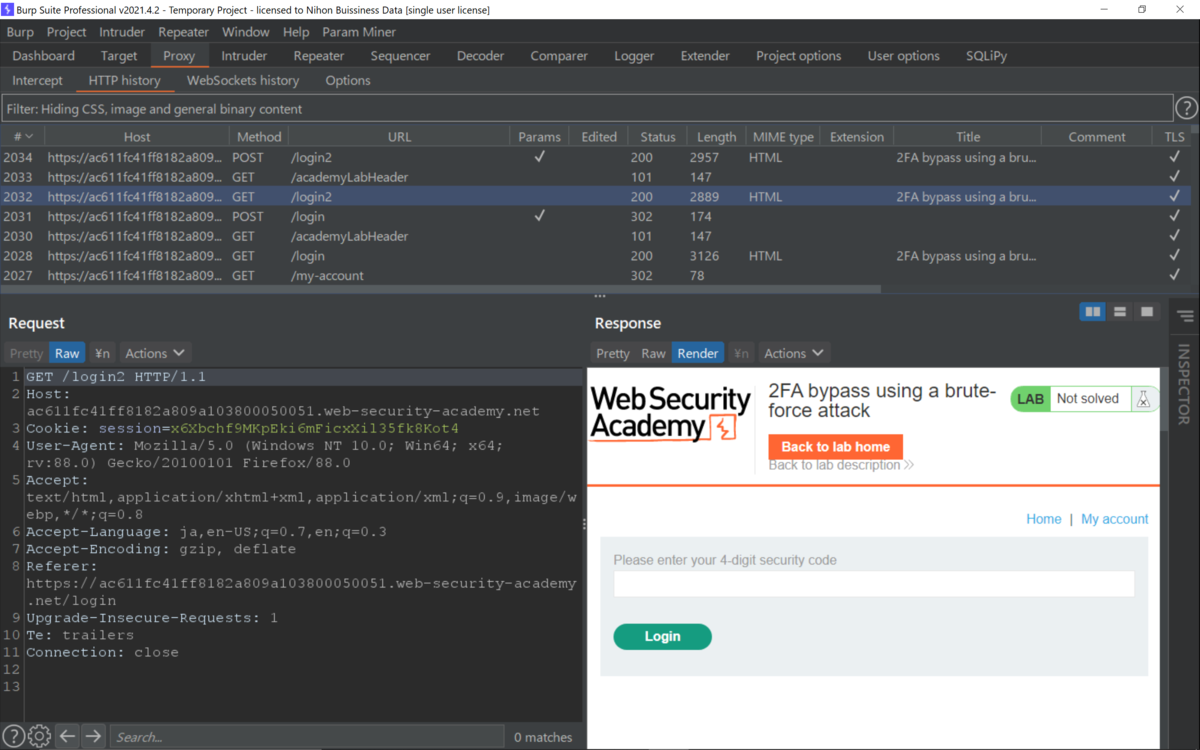Open the Logger tab
Viewport: 1200px width, 750px height.
click(x=634, y=56)
